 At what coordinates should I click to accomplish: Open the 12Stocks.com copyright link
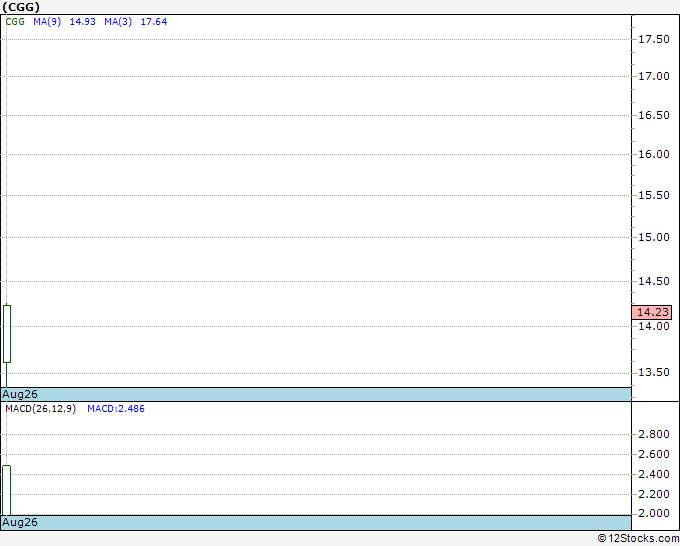(638, 538)
